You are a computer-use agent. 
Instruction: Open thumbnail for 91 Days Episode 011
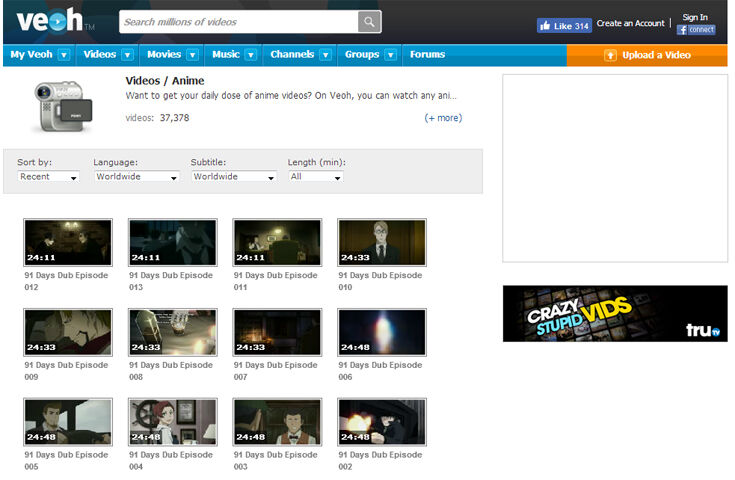coord(278,242)
